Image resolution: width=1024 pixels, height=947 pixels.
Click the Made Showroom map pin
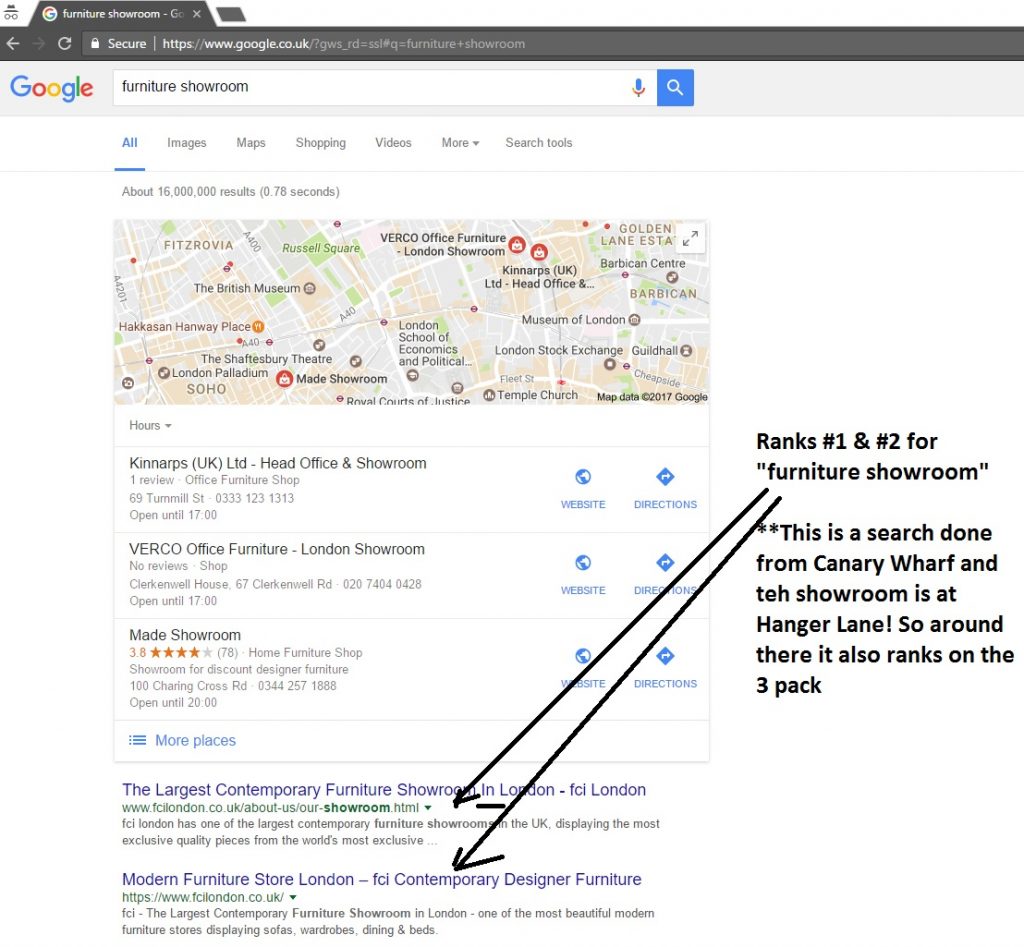284,378
